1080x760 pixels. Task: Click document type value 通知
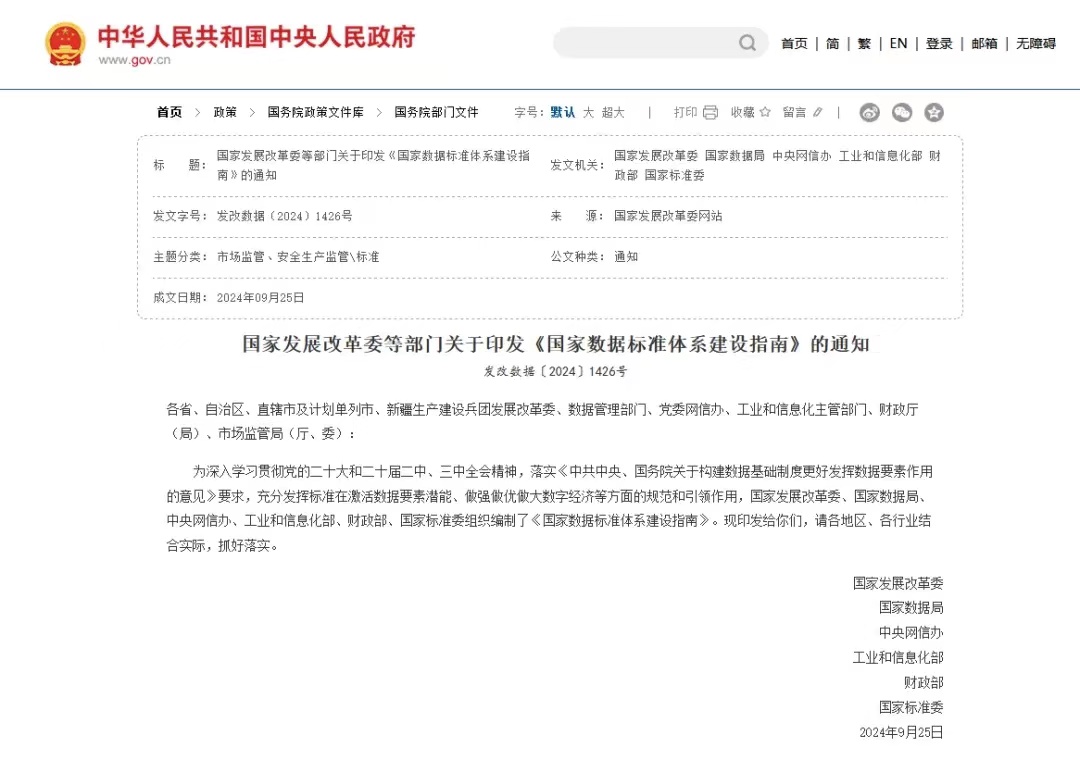(x=626, y=257)
